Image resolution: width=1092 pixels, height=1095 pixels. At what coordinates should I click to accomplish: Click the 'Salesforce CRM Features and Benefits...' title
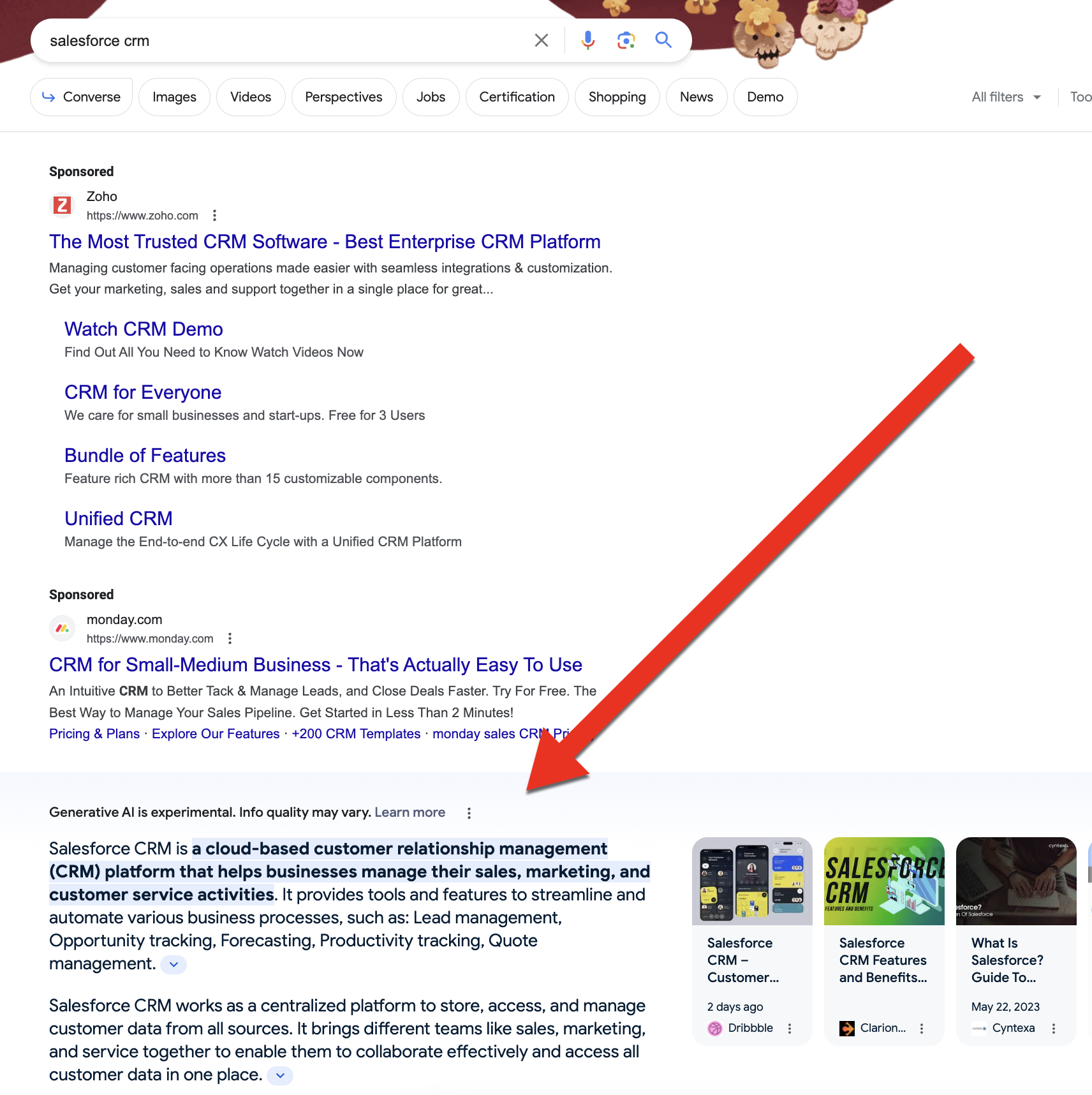(883, 960)
